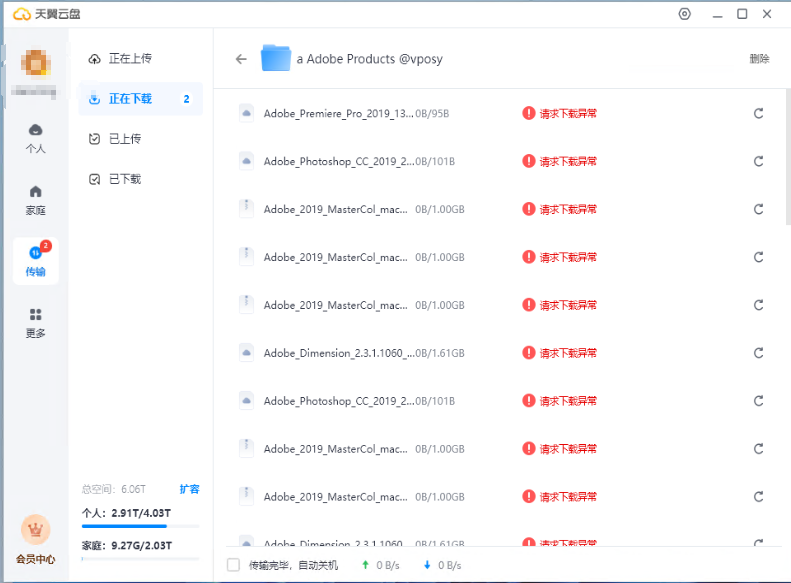Click 请求下载异常 status on Premiere row
The image size is (791, 583).
(x=568, y=113)
